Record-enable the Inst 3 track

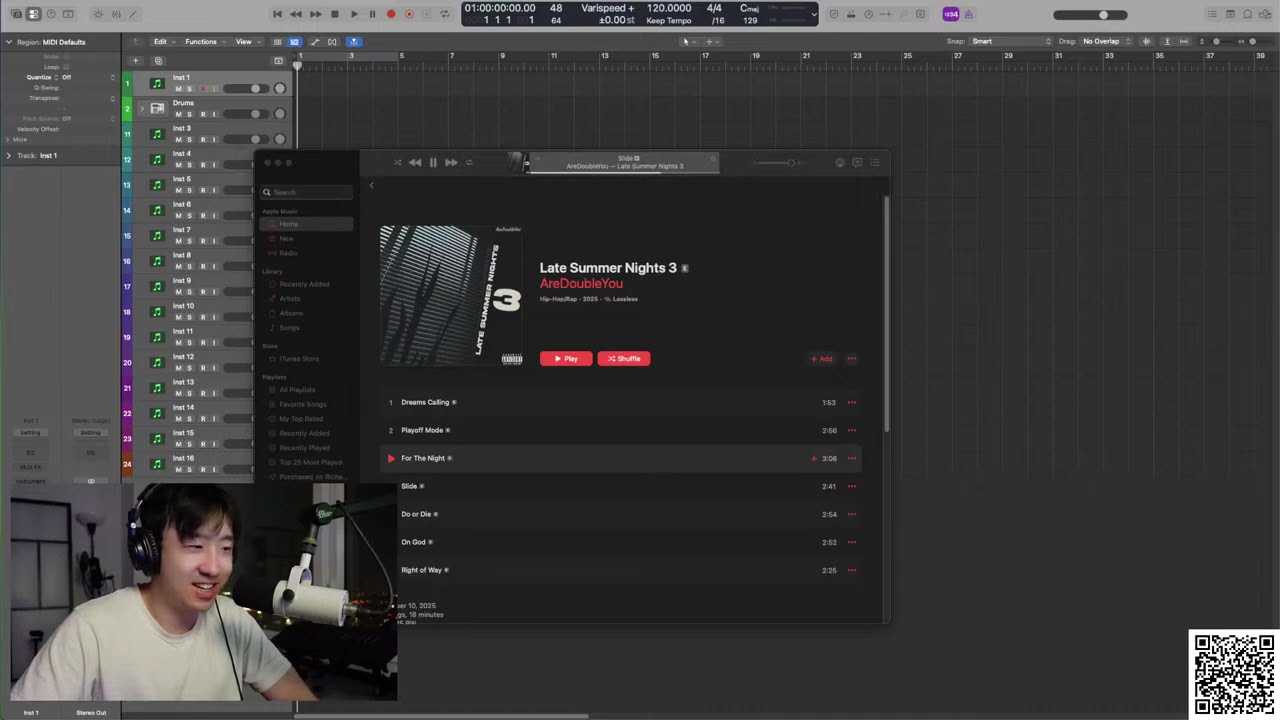202,140
